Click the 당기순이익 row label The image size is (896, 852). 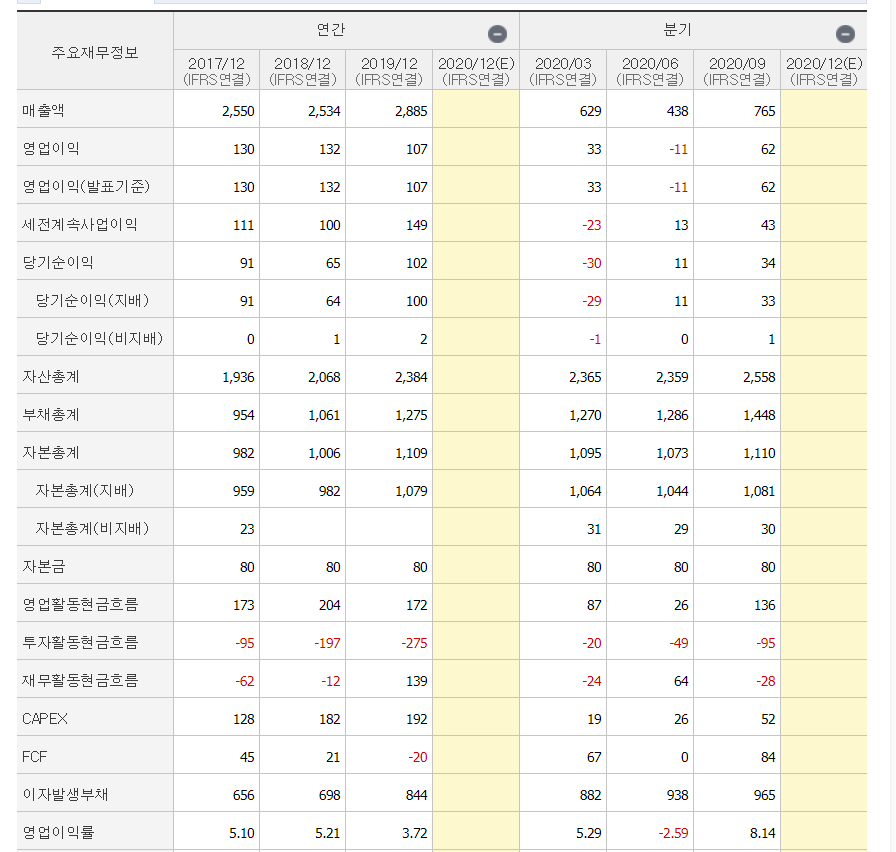click(x=58, y=262)
